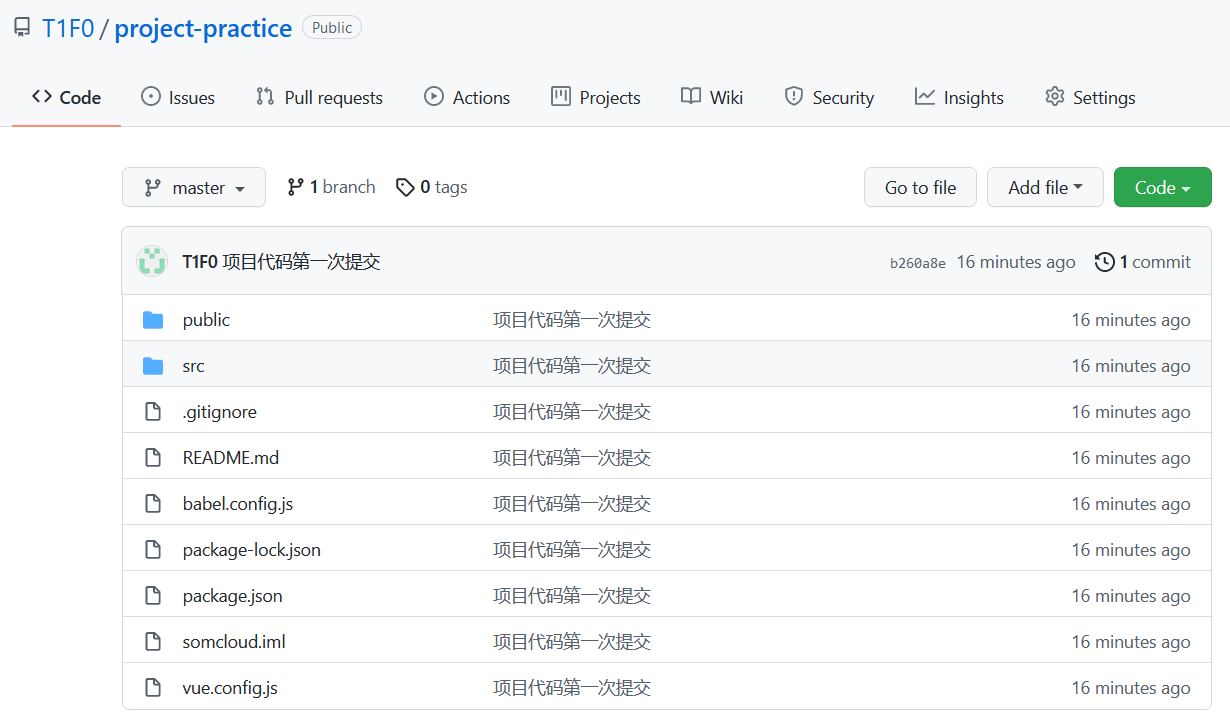This screenshot has height=725, width=1230.
Task: Open commit message in .gitignore row
Action: [572, 412]
